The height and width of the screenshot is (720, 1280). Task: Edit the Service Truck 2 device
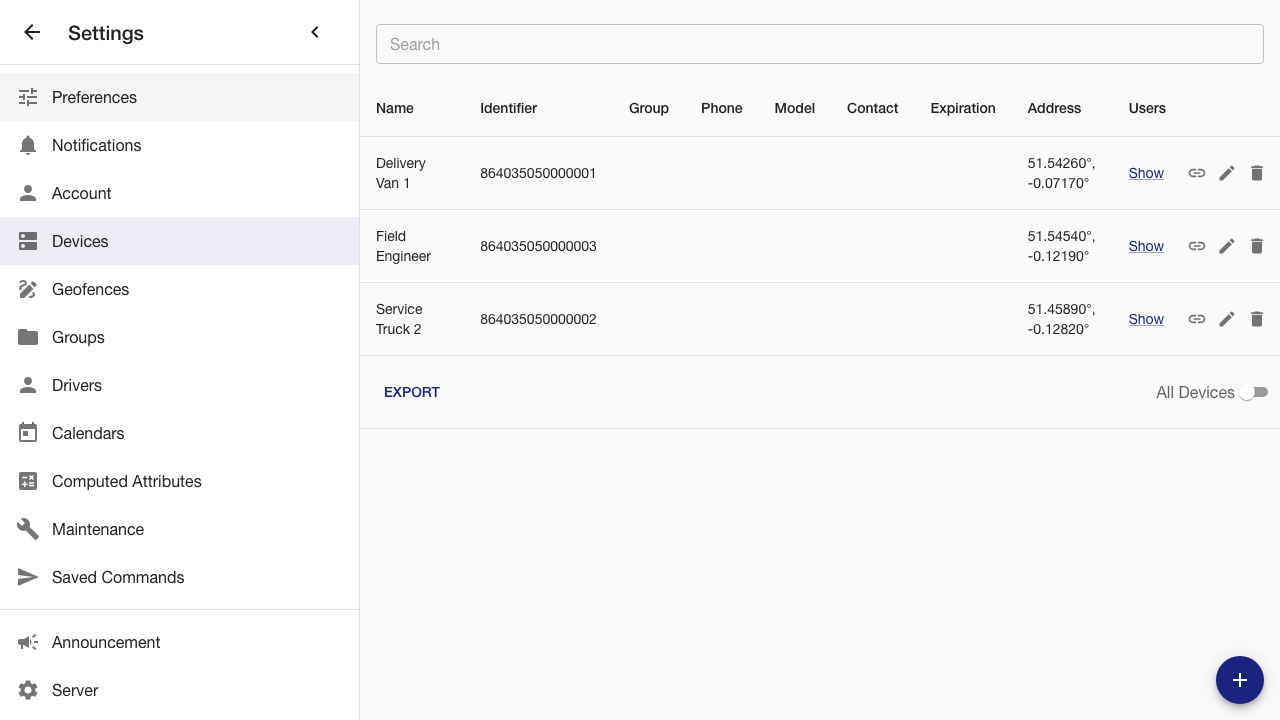point(1227,319)
